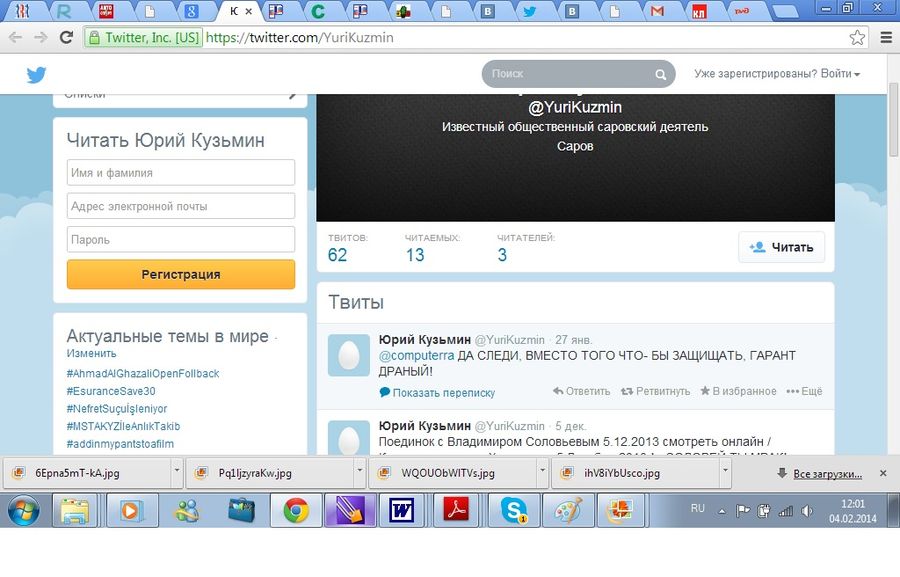Click the 'Имя и фамилия' input field
This screenshot has height=577, width=900.
(181, 173)
